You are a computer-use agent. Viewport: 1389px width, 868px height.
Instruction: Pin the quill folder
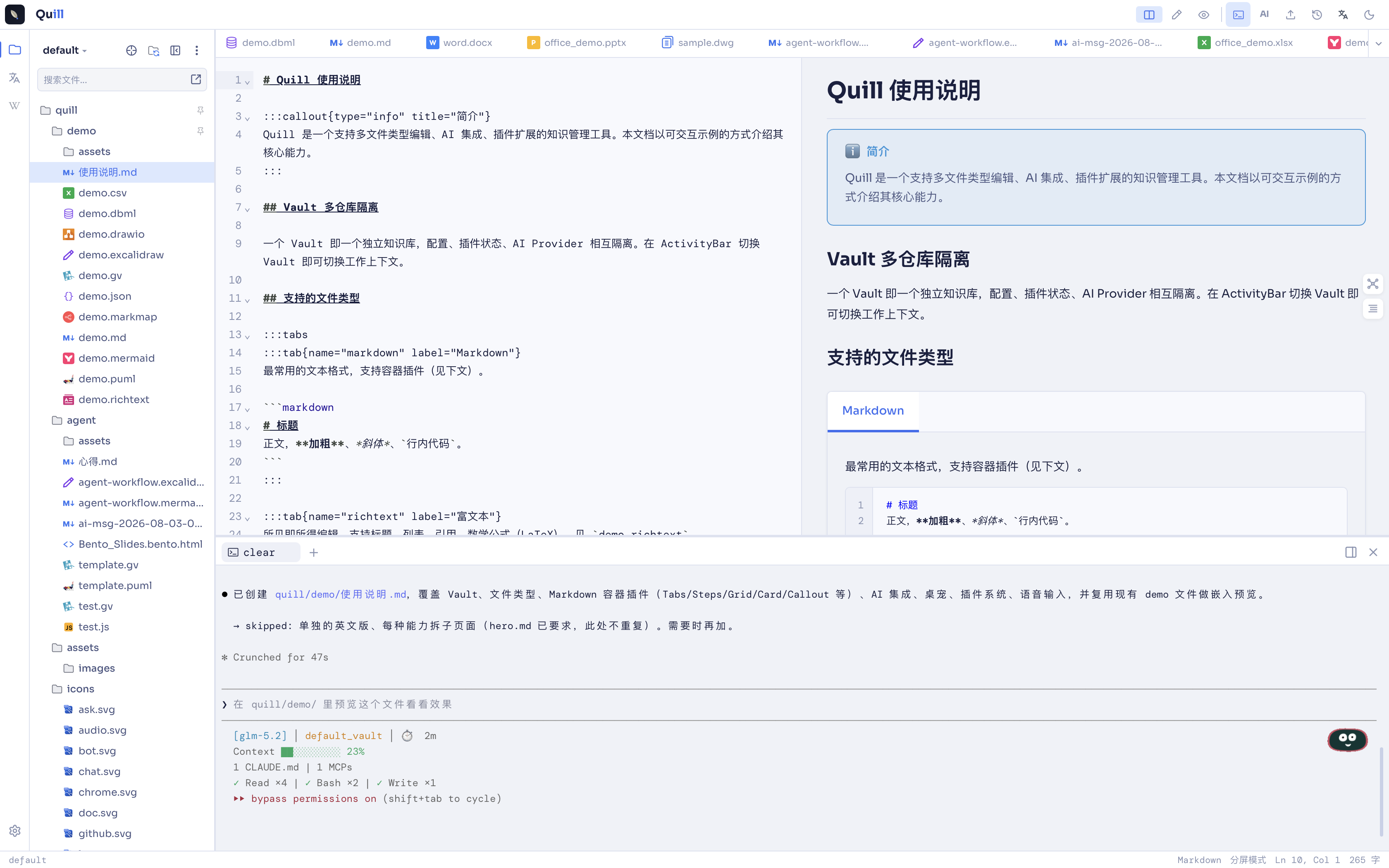point(200,110)
